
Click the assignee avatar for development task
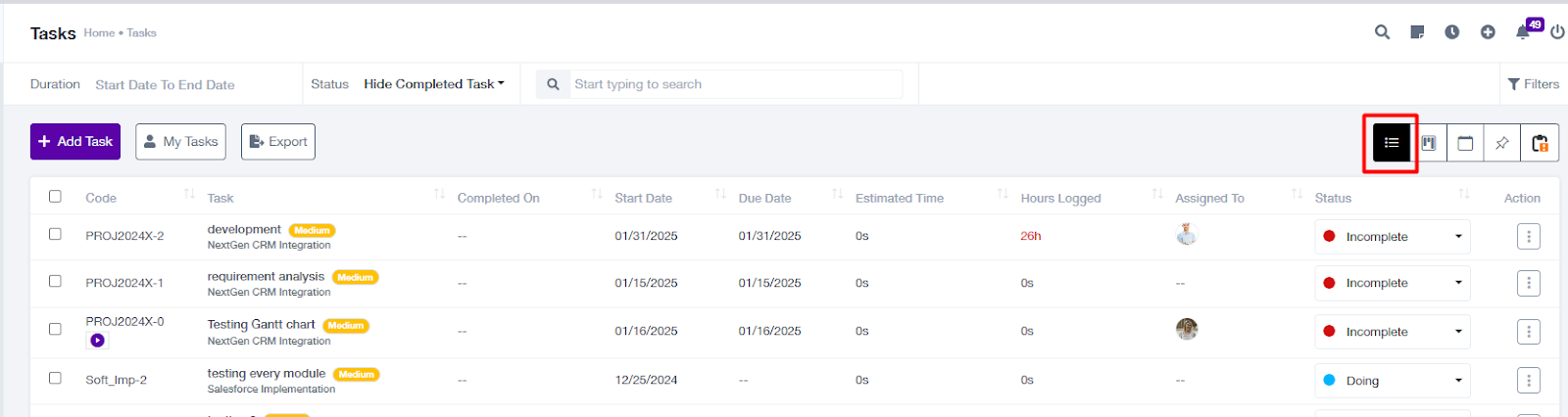pos(1187,234)
